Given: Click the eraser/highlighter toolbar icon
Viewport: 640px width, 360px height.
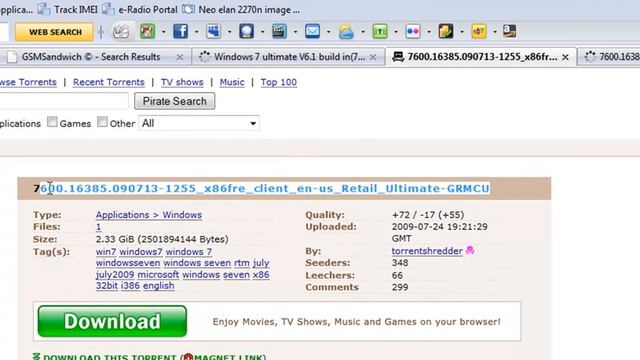Looking at the screenshot, I should [121, 31].
